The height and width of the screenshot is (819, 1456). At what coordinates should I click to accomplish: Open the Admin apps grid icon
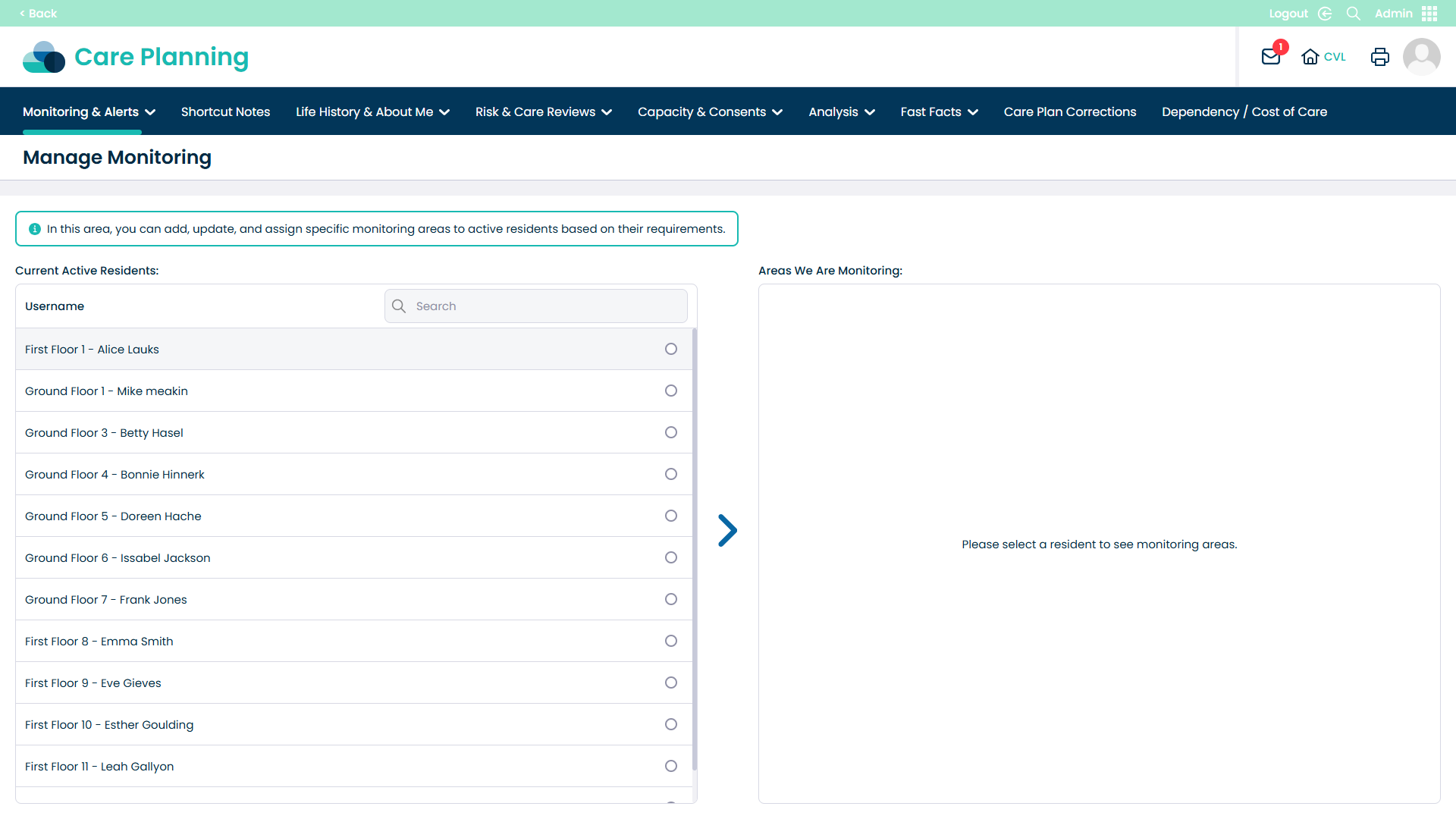coord(1429,14)
